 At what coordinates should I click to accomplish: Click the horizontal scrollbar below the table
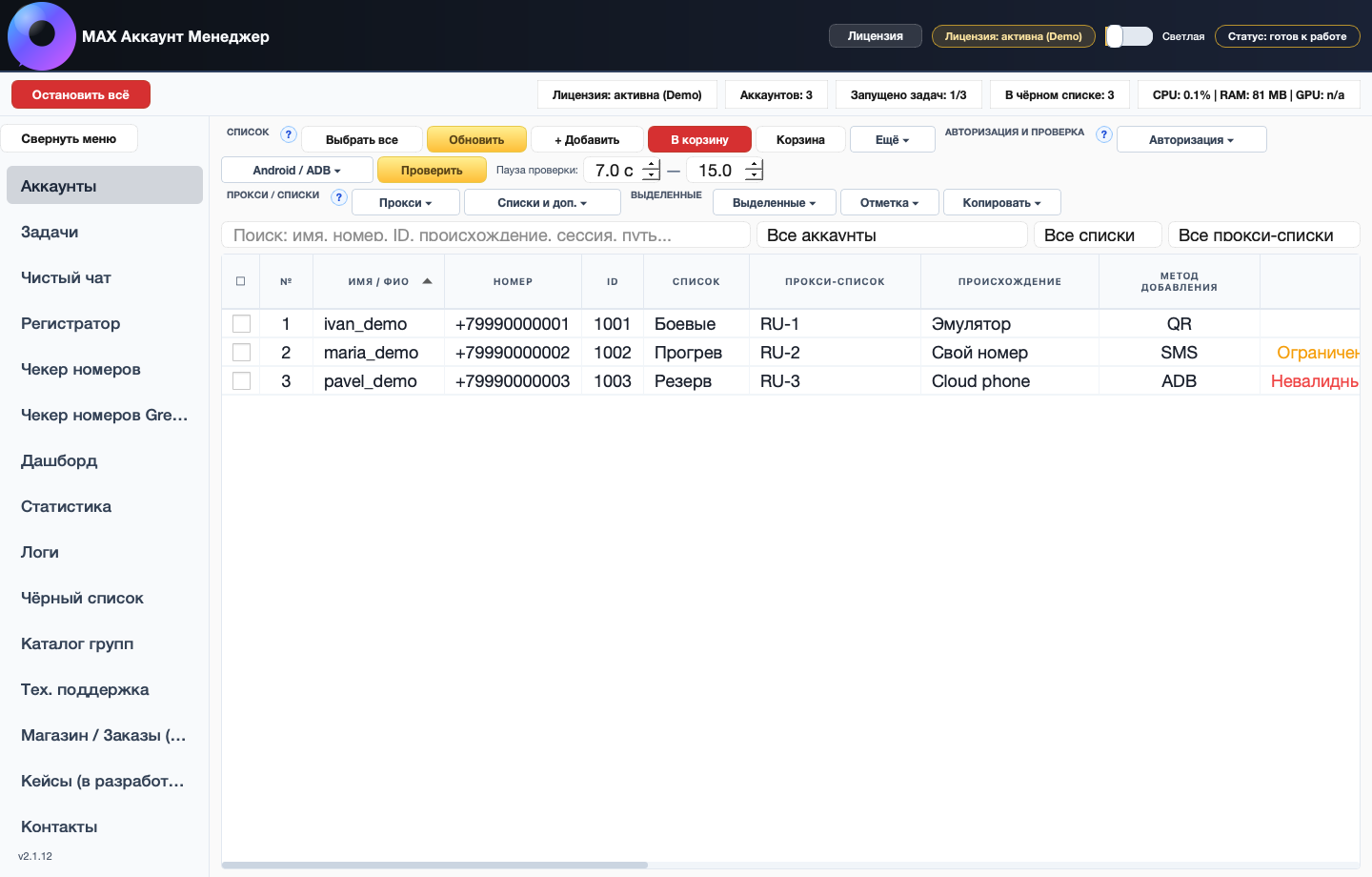pyautogui.click(x=434, y=865)
